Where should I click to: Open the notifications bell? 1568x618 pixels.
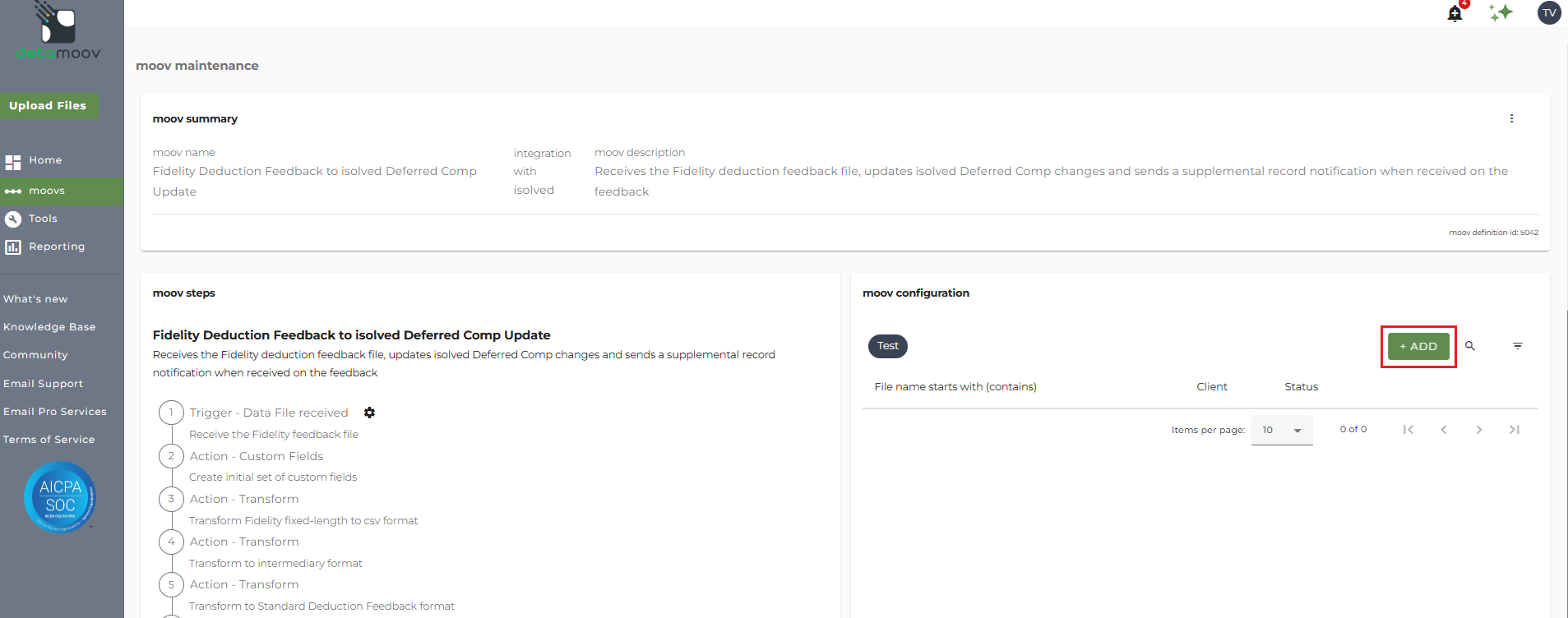(x=1455, y=13)
